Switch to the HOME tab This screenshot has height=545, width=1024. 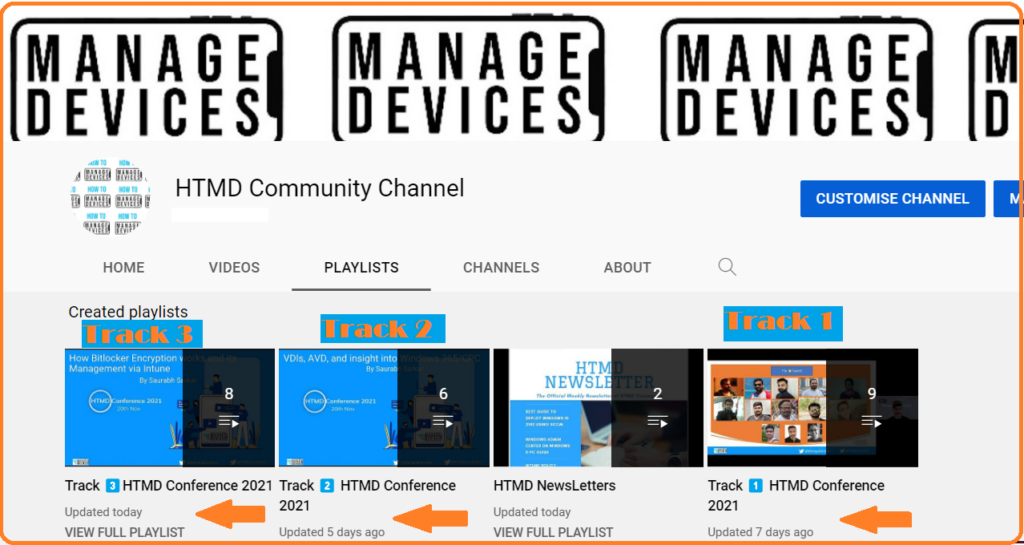point(123,268)
